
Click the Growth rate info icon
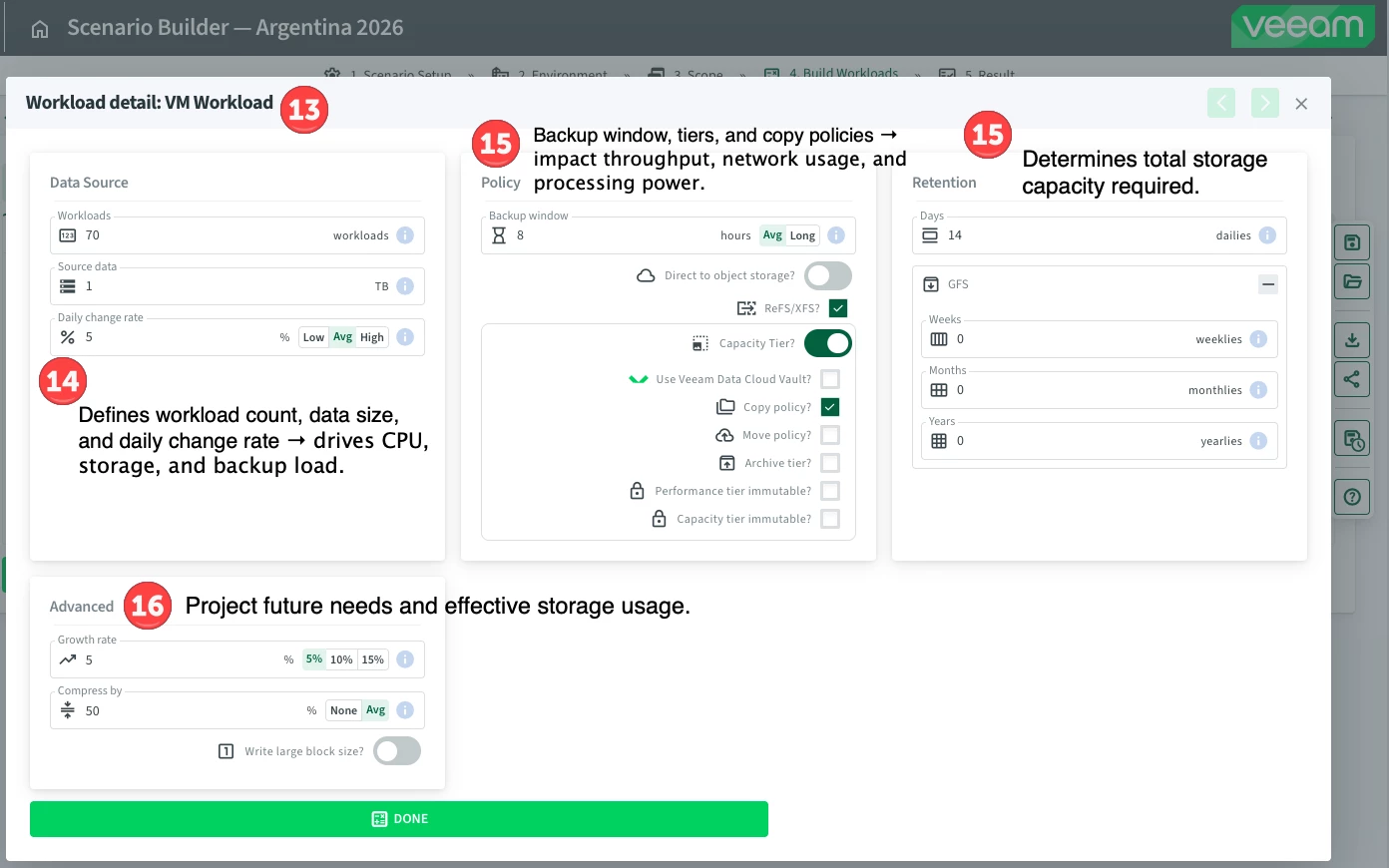[x=405, y=659]
